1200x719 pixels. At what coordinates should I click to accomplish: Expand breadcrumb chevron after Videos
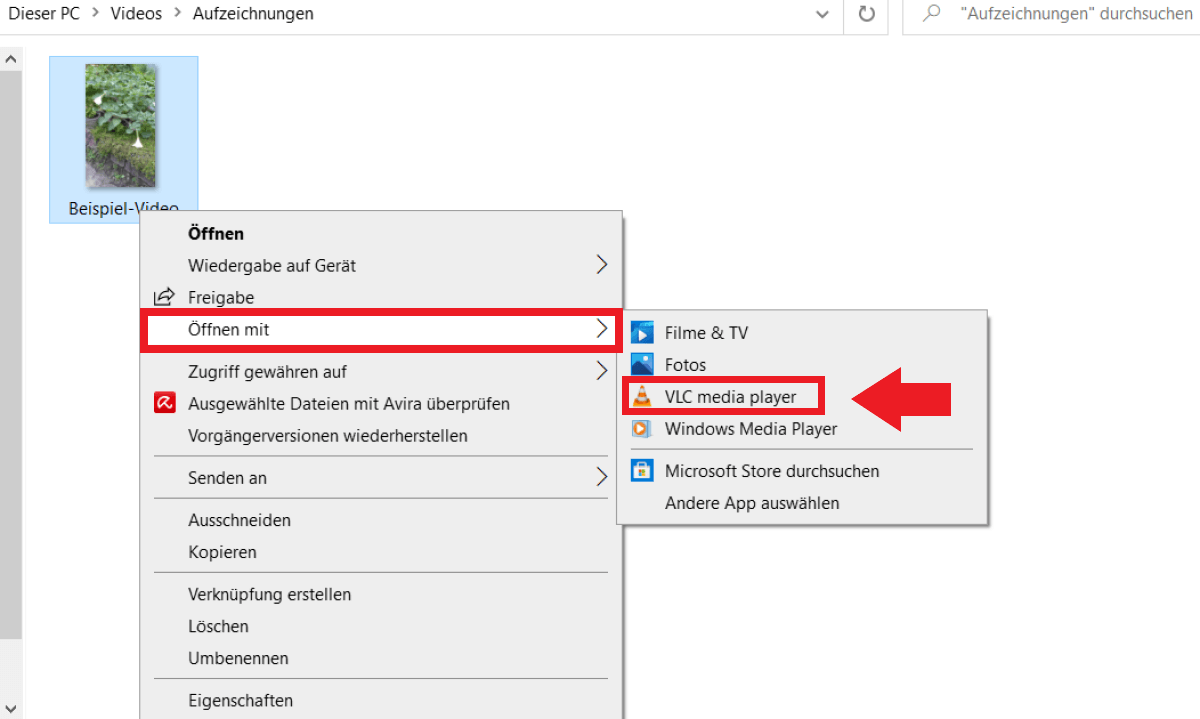click(176, 14)
